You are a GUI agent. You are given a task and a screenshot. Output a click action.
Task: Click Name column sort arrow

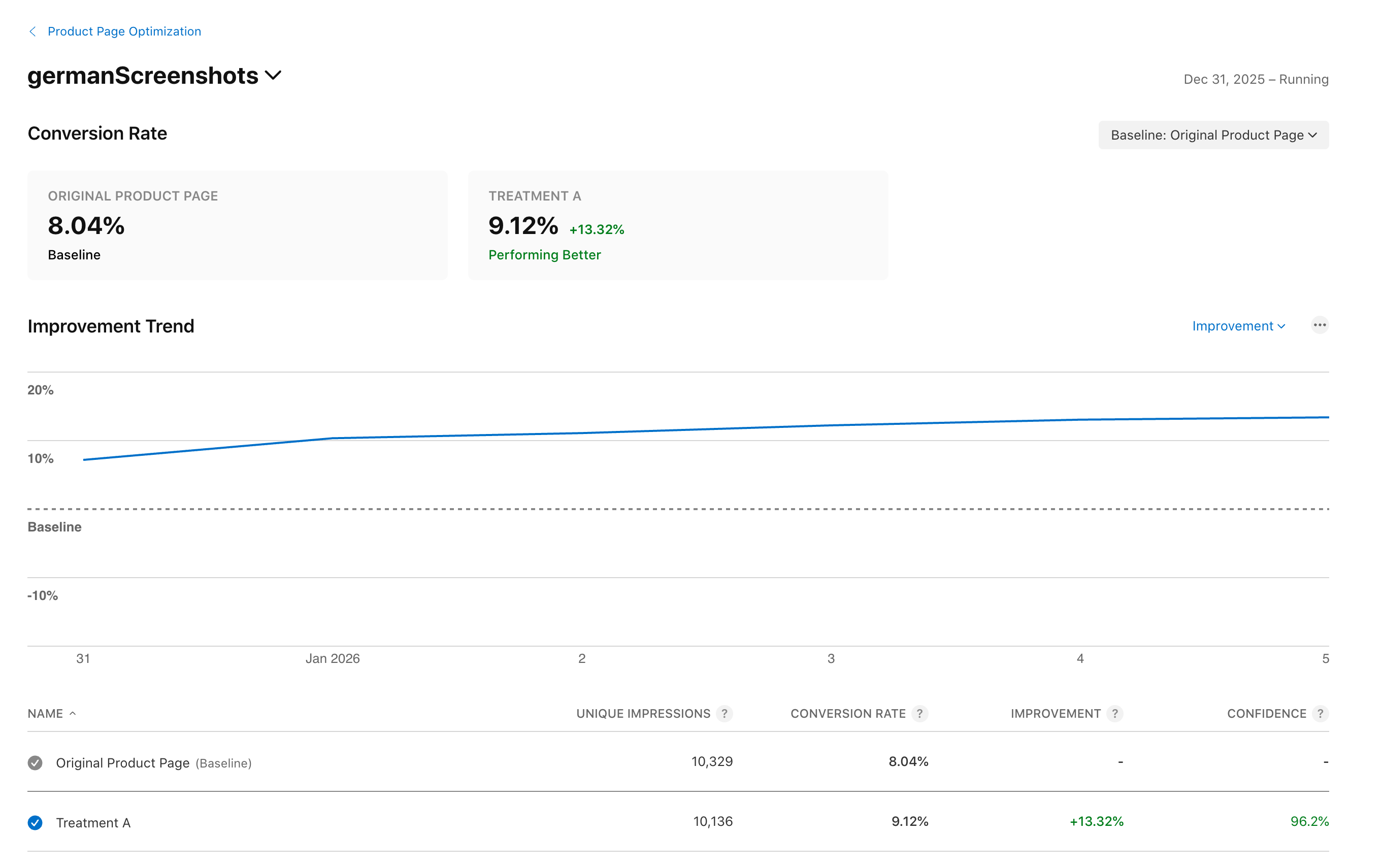[73, 714]
